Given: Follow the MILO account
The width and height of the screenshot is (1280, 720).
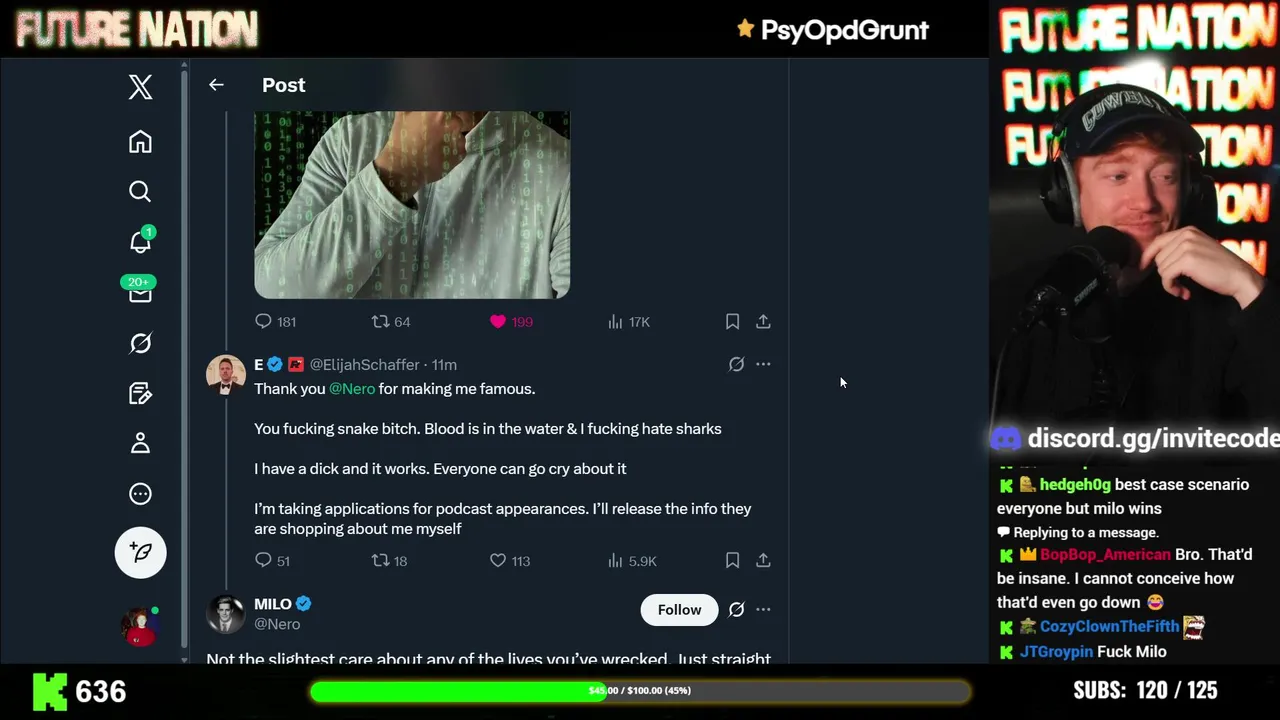Looking at the screenshot, I should coord(679,609).
